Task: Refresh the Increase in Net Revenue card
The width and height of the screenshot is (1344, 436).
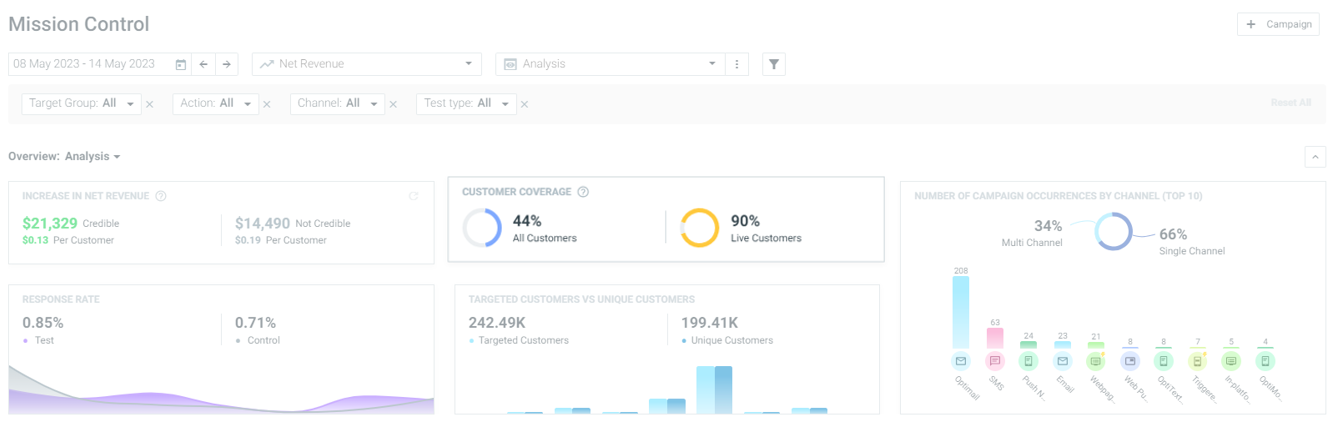Action: tap(414, 196)
